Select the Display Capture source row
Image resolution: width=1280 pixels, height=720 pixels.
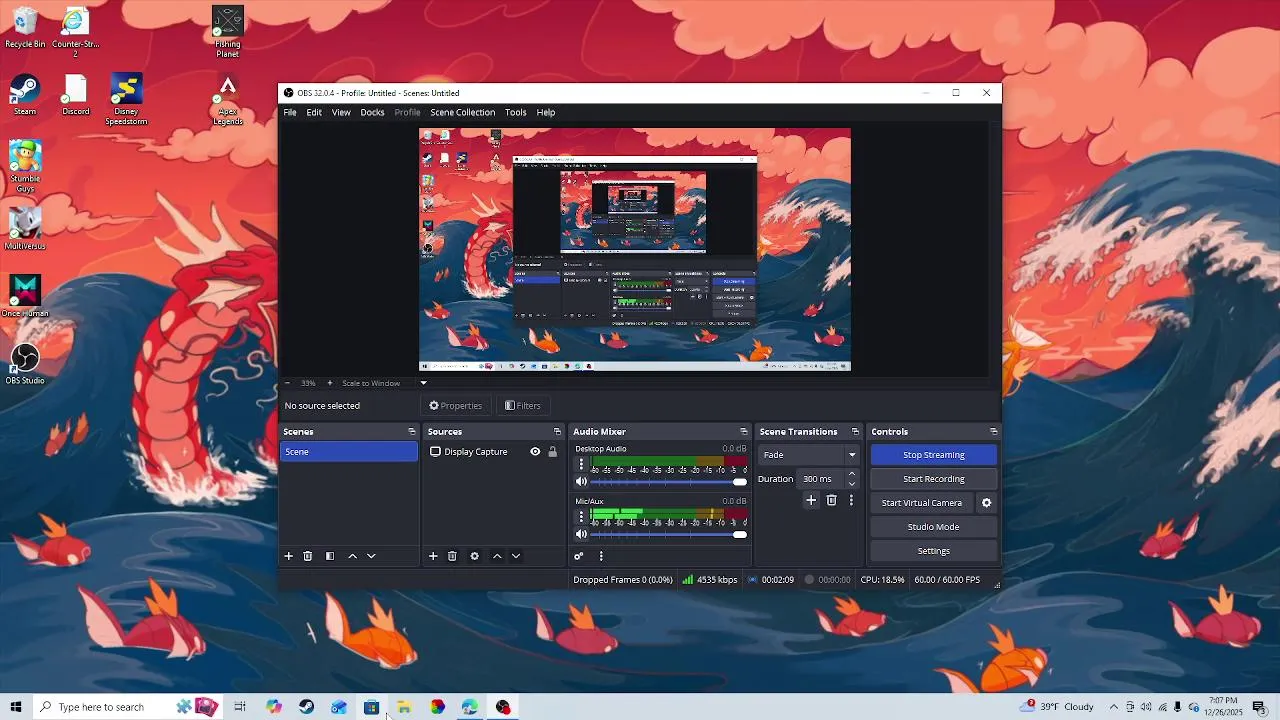(x=493, y=452)
